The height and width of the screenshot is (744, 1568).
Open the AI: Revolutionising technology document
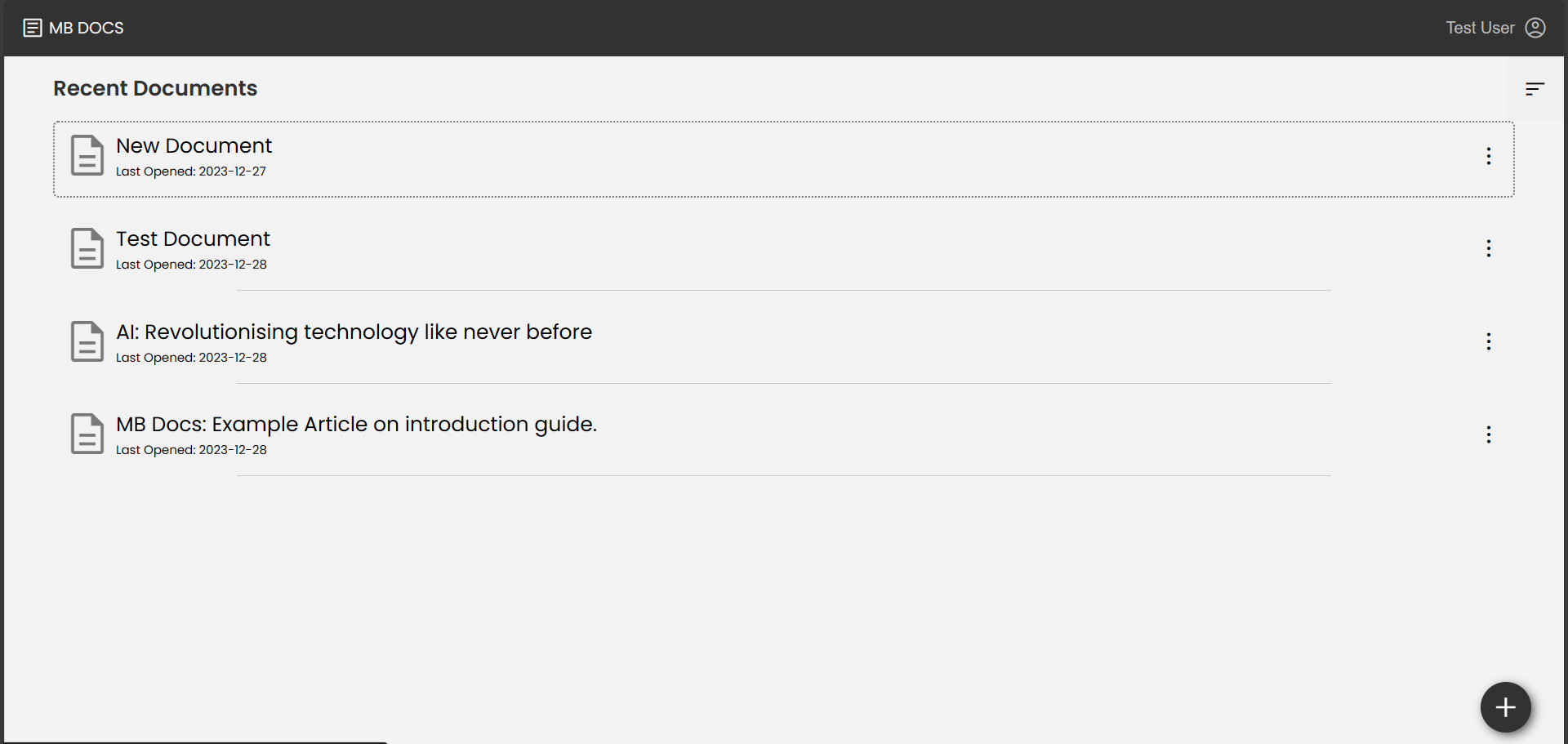coord(354,332)
